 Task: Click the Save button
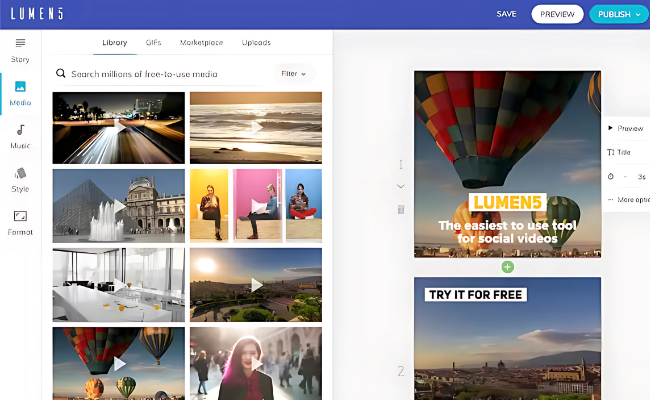(506, 14)
